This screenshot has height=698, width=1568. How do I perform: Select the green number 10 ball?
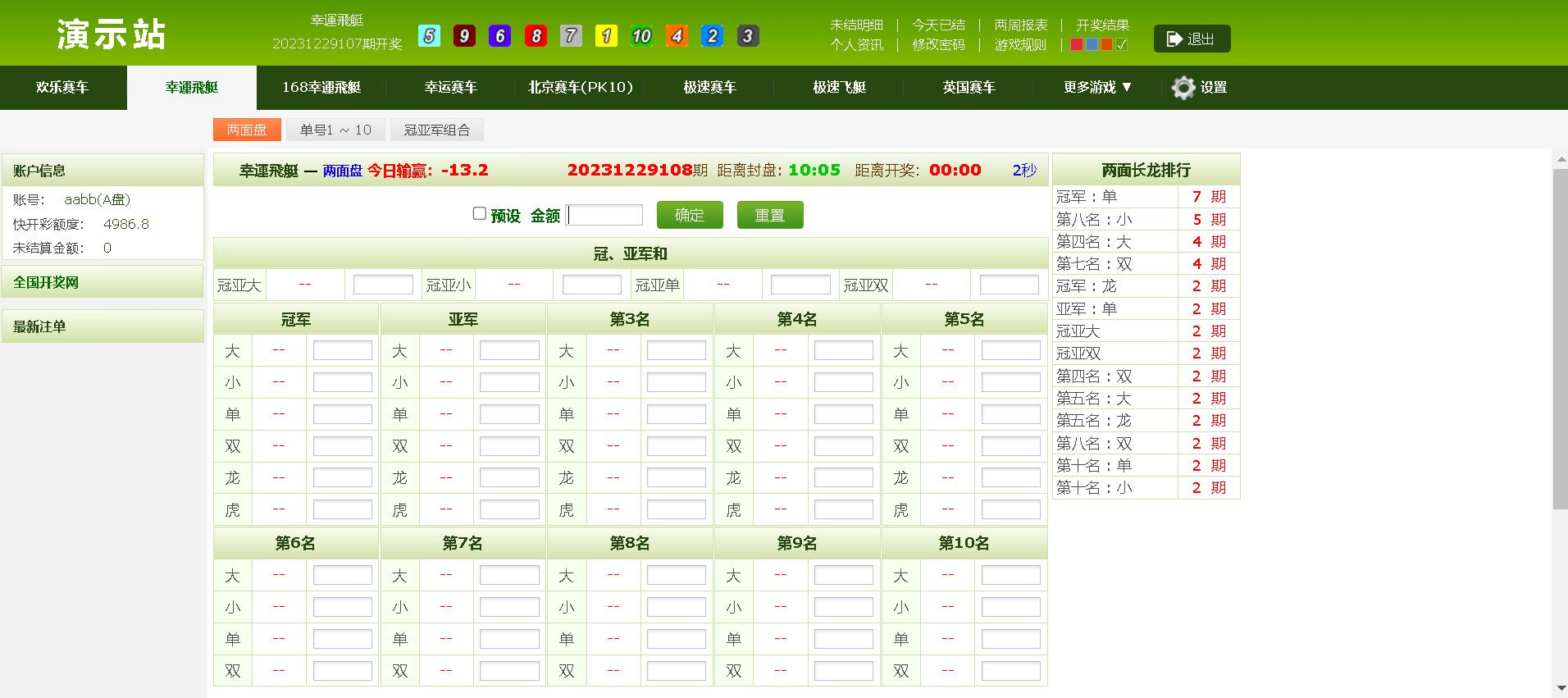[x=641, y=36]
